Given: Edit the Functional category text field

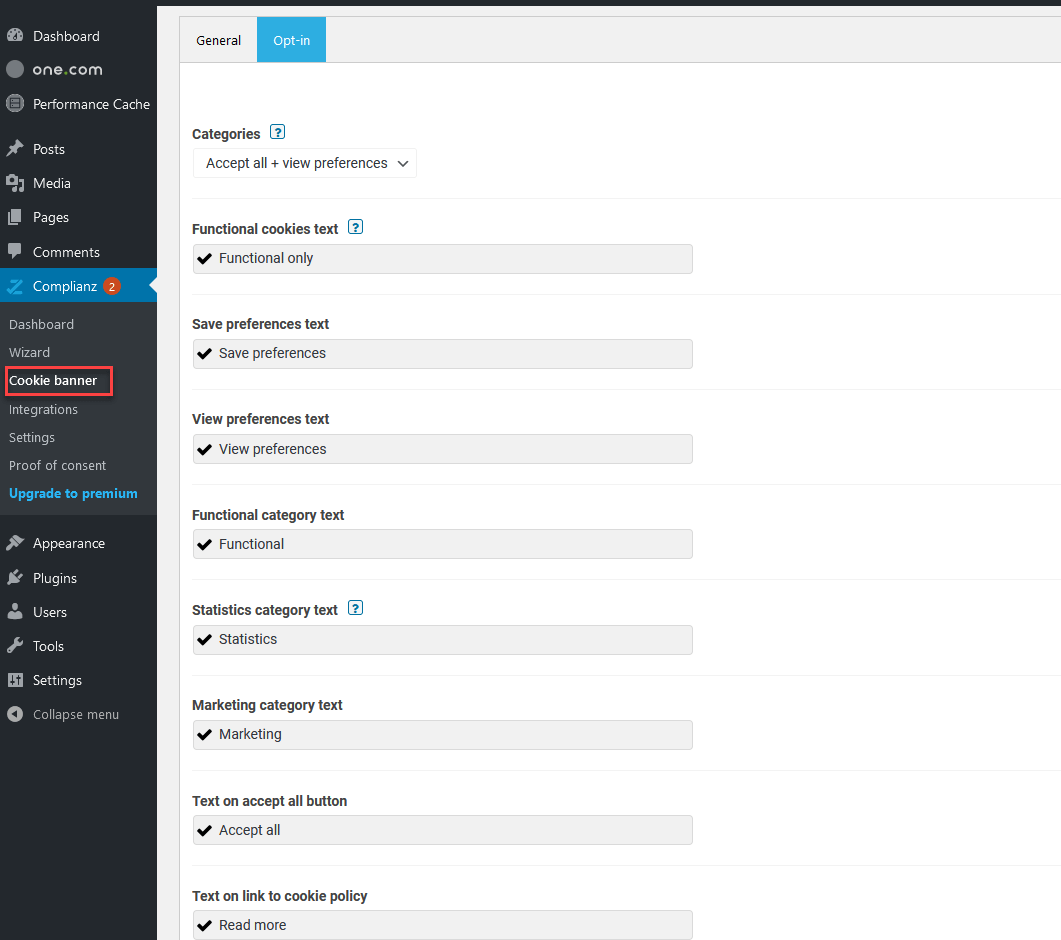Looking at the screenshot, I should tap(443, 544).
